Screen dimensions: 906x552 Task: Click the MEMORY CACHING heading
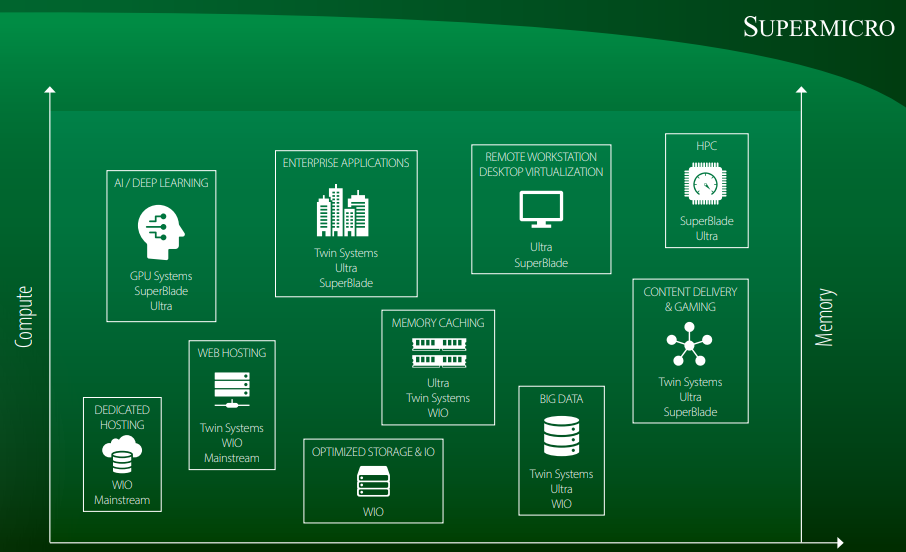pos(438,323)
